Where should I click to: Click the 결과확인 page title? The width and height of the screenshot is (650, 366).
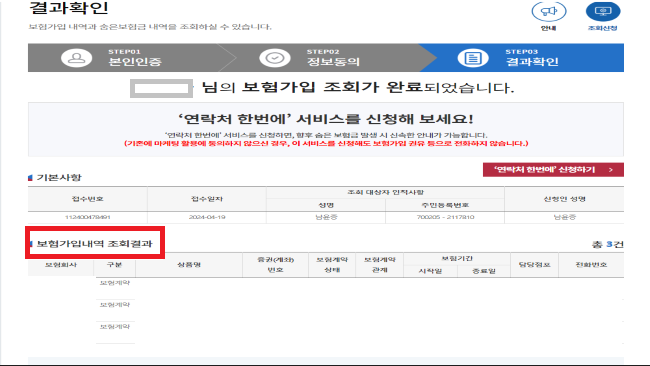tap(69, 7)
